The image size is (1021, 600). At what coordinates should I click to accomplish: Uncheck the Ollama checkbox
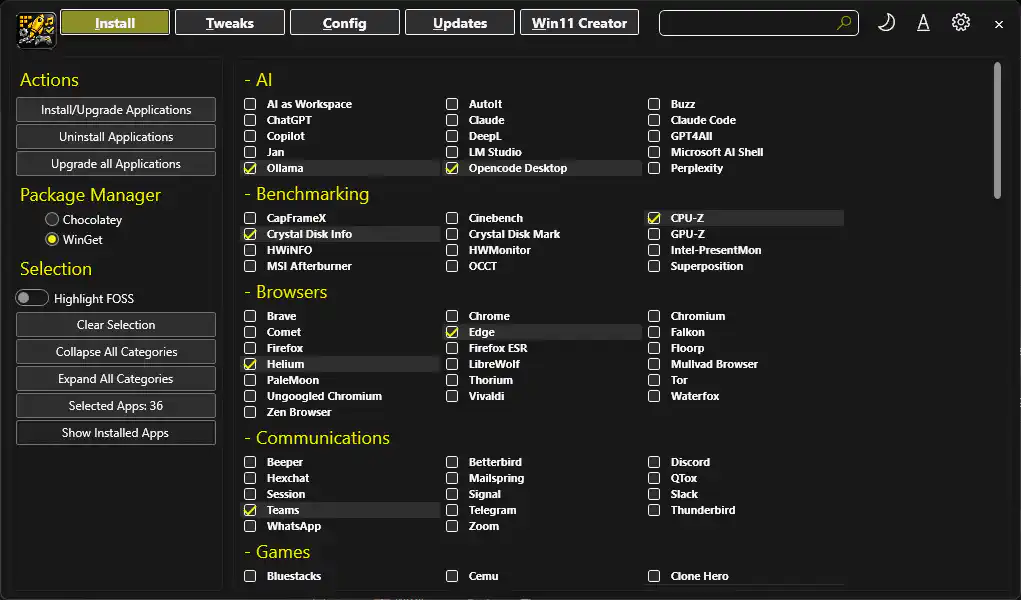pos(250,168)
